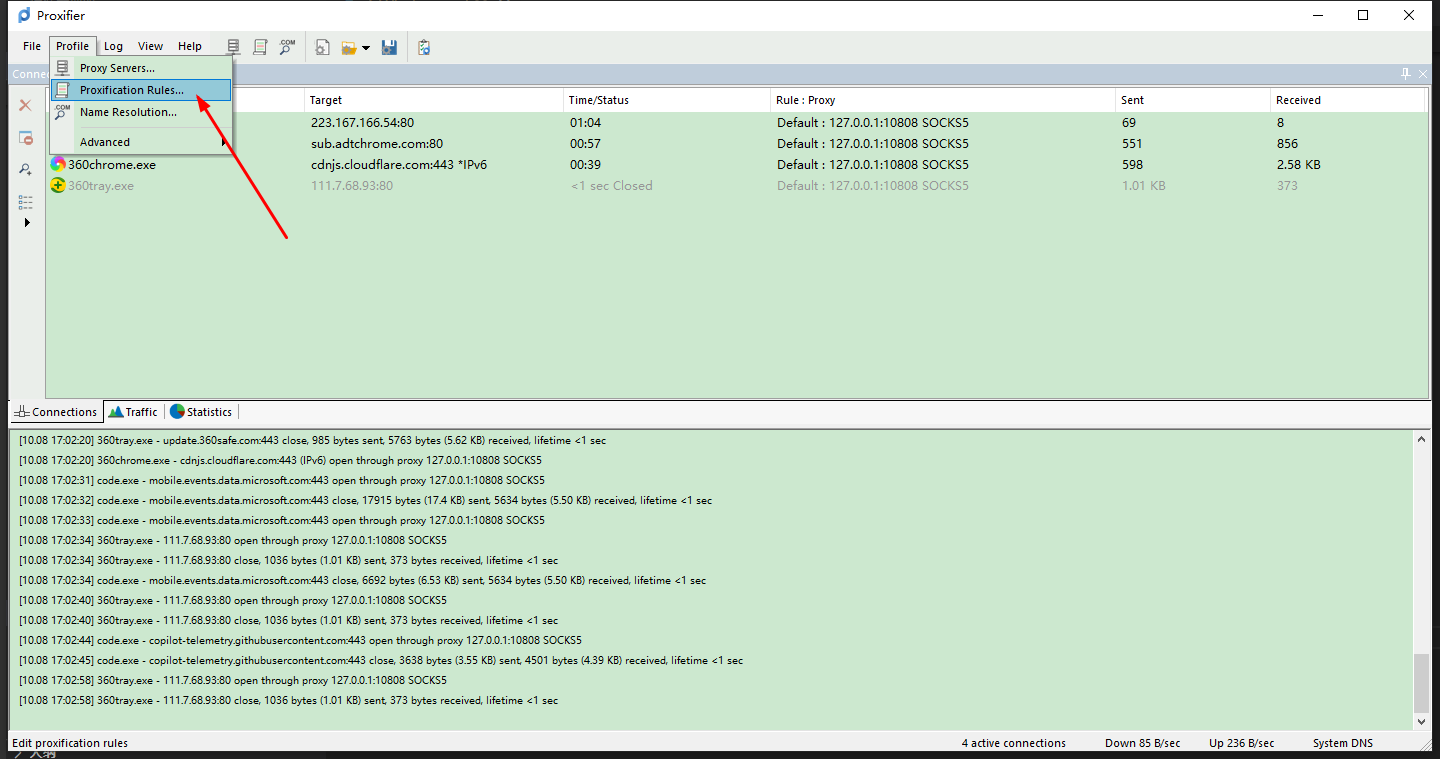This screenshot has width=1440, height=759.
Task: Click the log panel vertical scrollbar down arrow
Action: tap(1421, 721)
